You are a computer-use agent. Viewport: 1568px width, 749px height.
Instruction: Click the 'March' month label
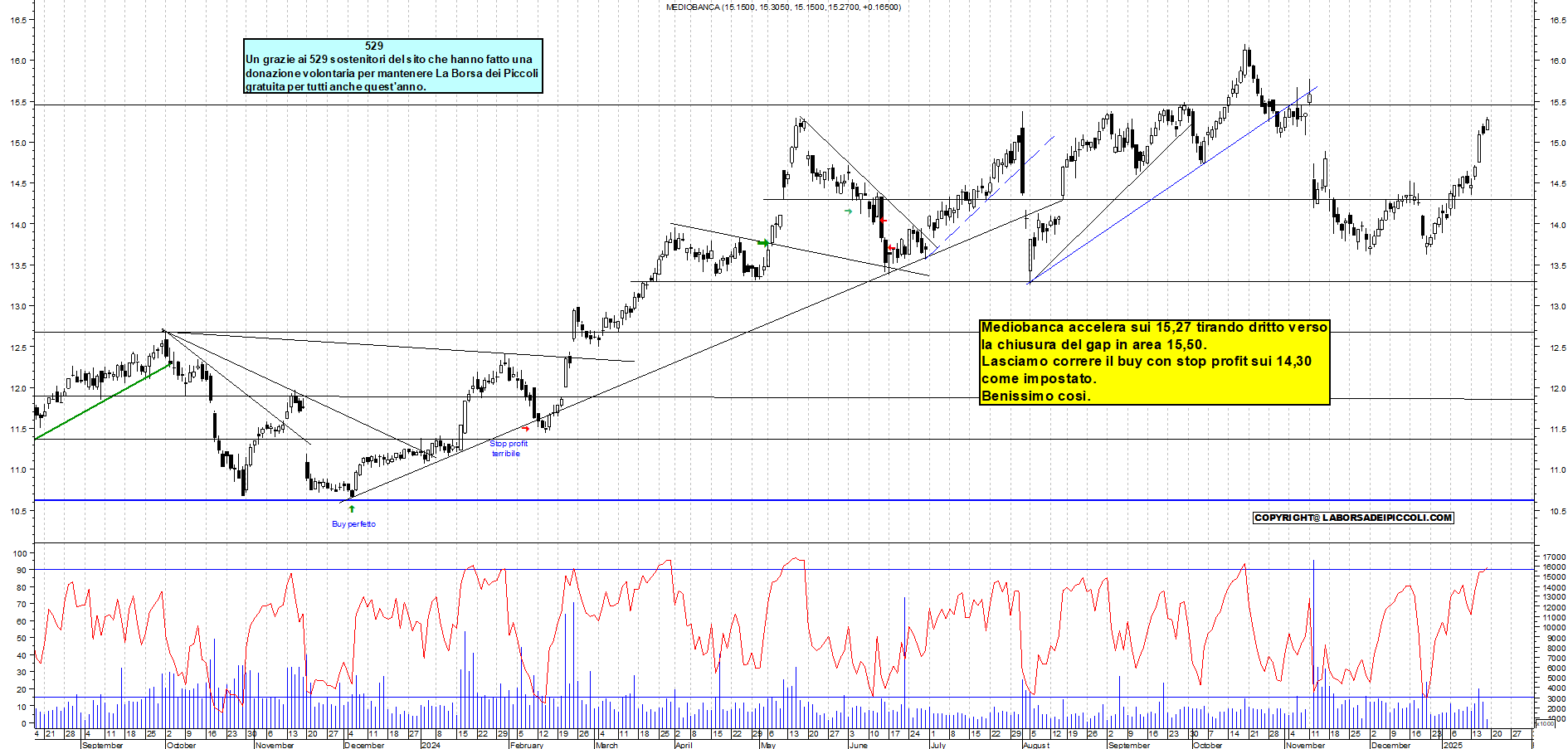[606, 745]
